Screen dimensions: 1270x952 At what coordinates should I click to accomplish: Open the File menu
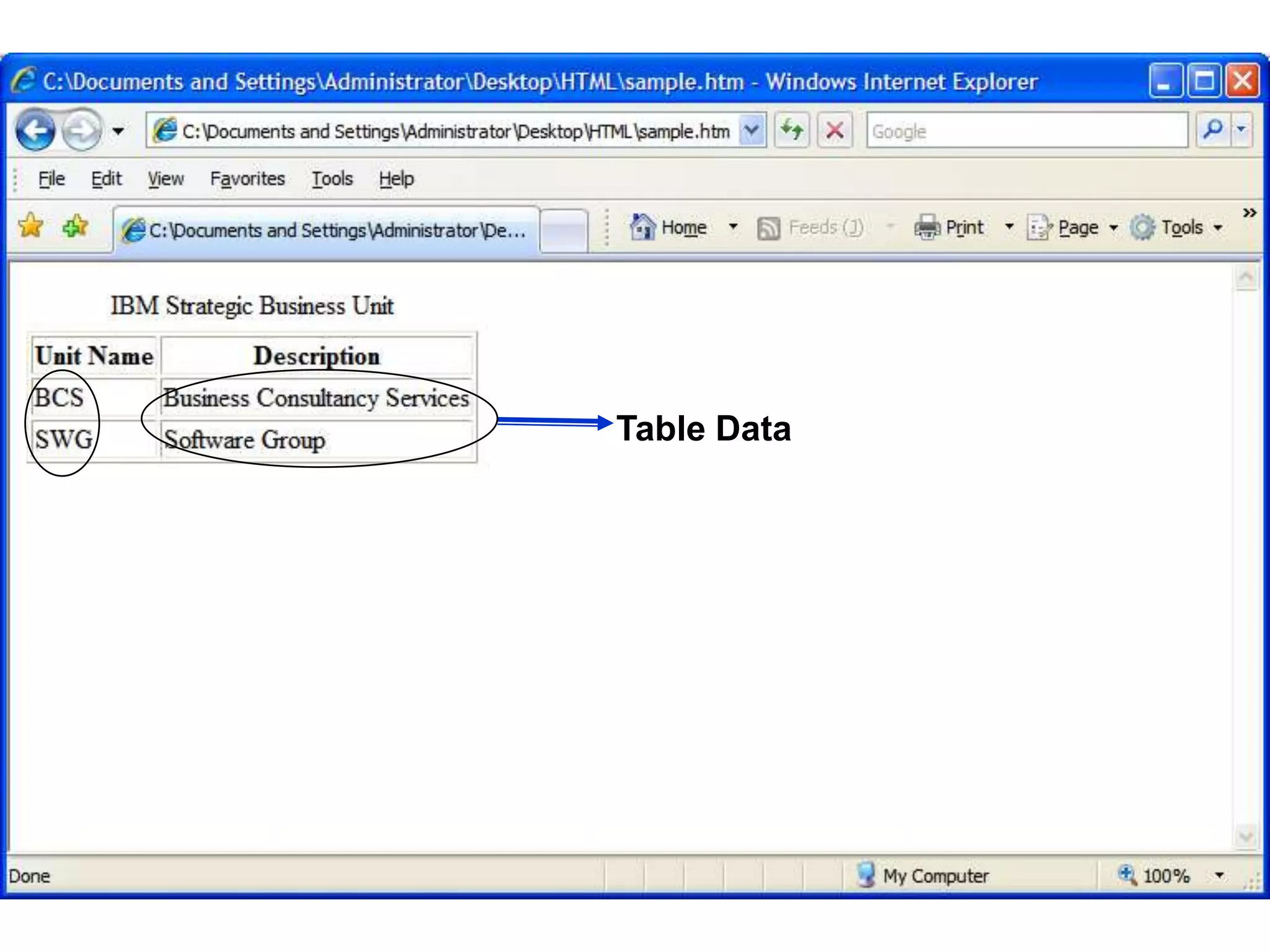pos(51,178)
